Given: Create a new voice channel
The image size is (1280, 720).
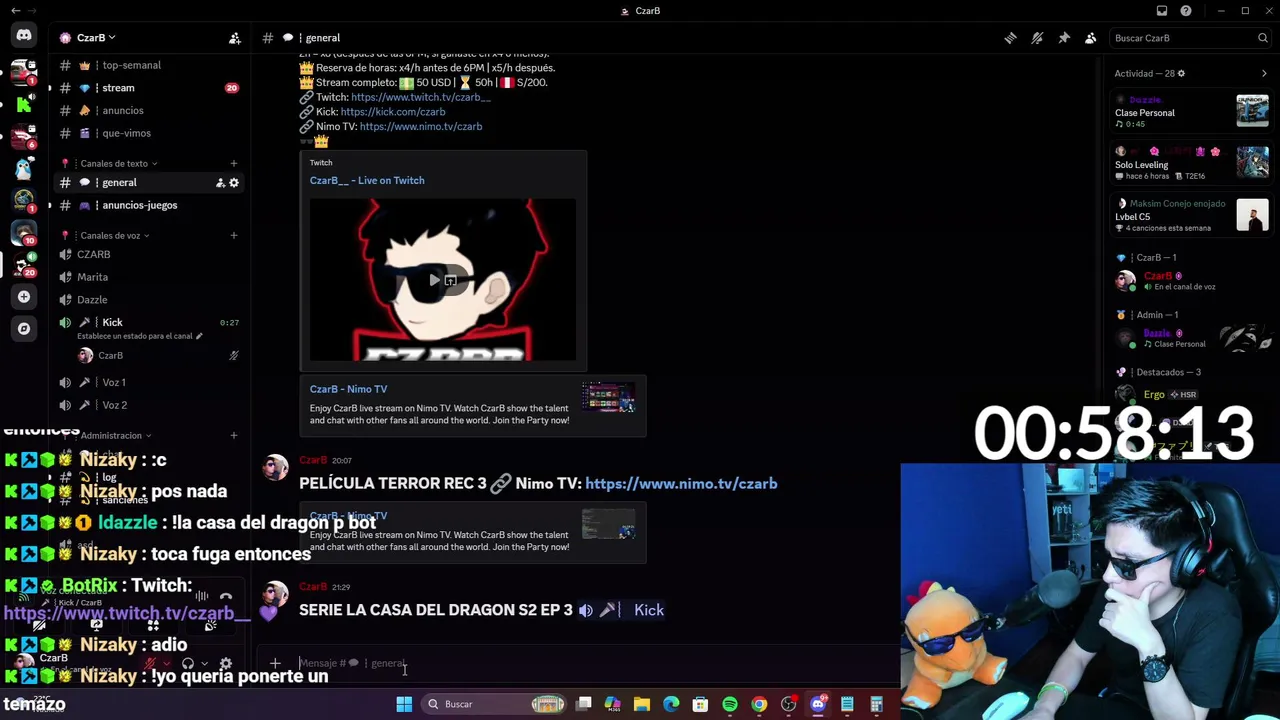Looking at the screenshot, I should point(234,235).
